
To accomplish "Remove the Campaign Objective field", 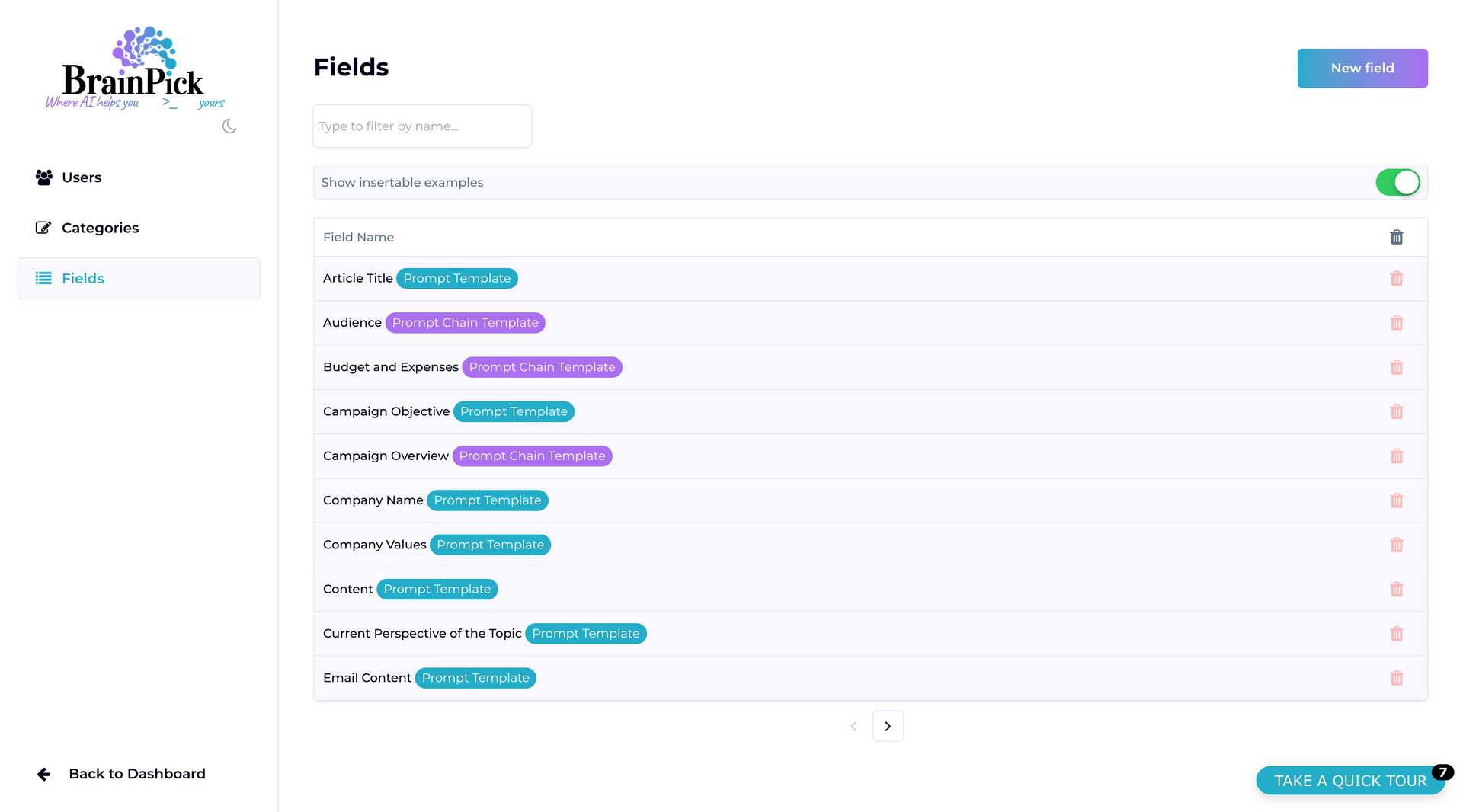I will (1396, 412).
